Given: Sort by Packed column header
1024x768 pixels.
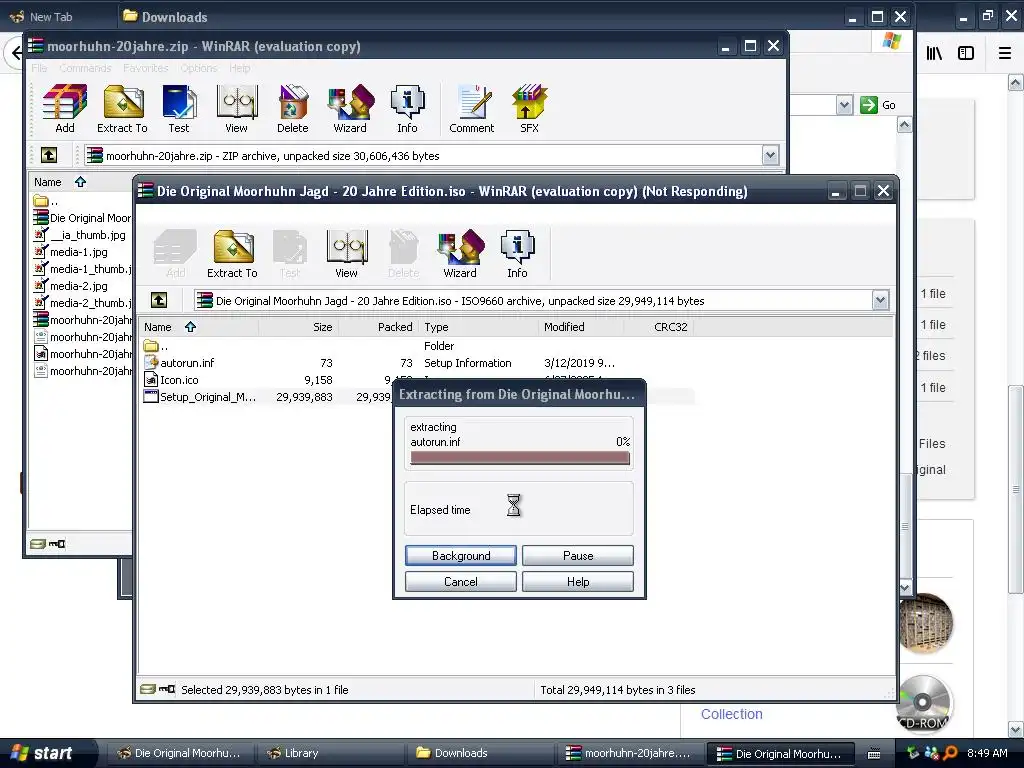Looking at the screenshot, I should [379, 327].
